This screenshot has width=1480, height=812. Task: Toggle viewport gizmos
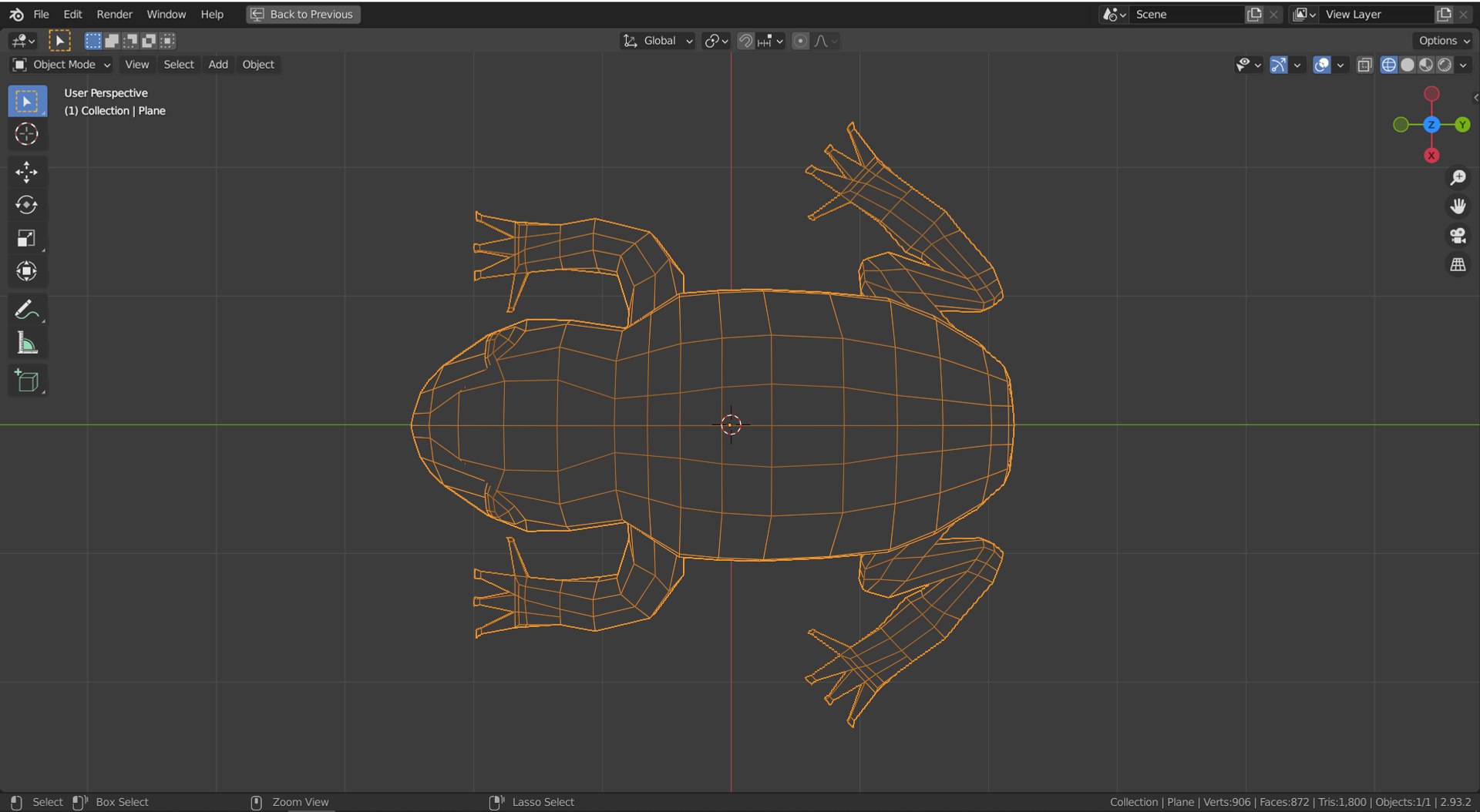click(1278, 65)
